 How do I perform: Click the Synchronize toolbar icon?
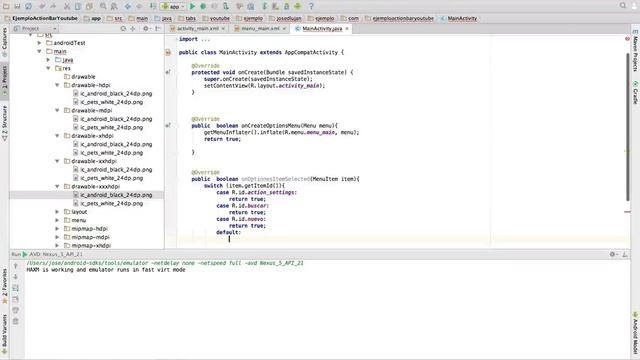coord(28,6)
